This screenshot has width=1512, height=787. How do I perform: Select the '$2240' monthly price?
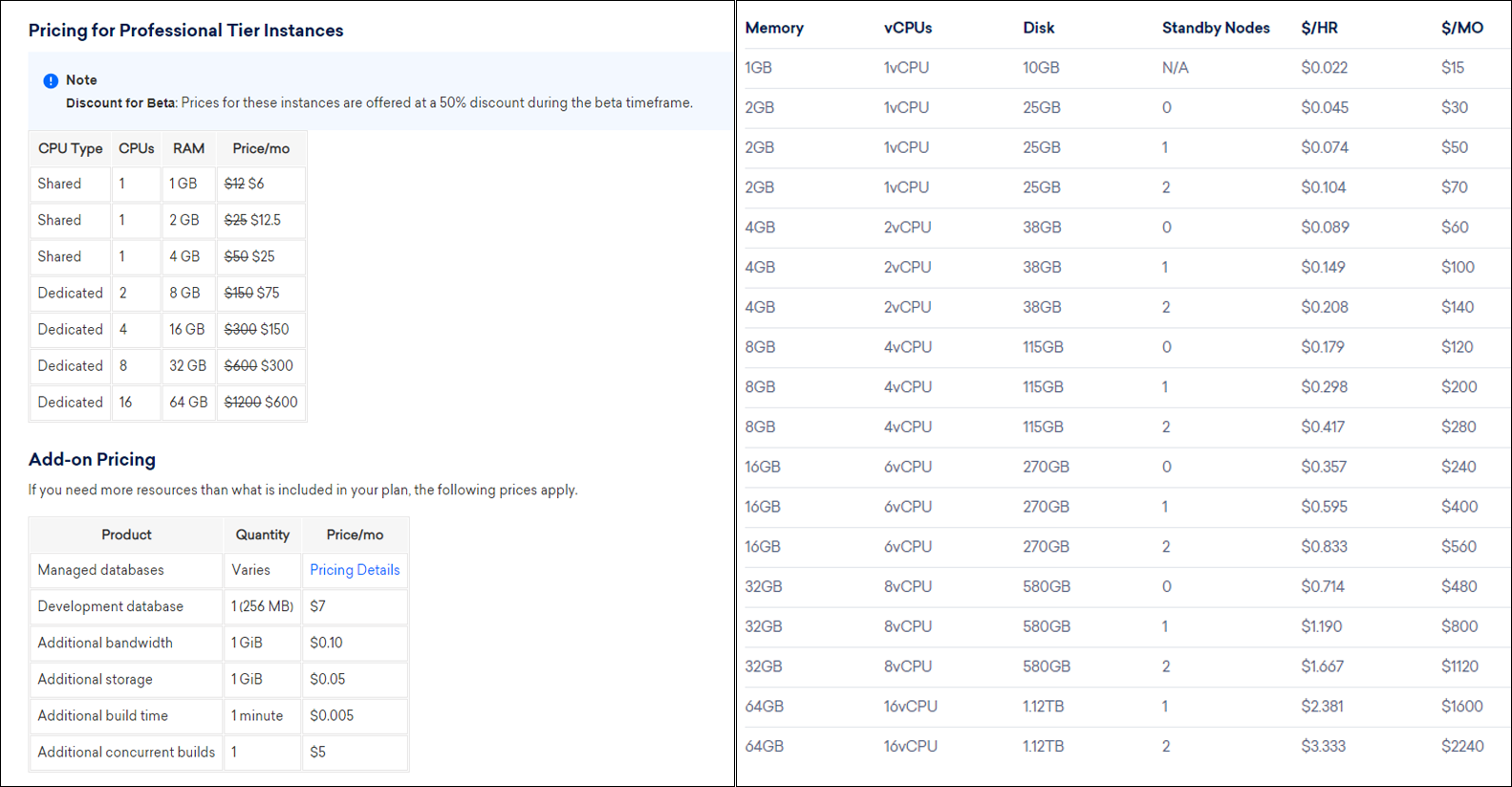click(x=1462, y=746)
